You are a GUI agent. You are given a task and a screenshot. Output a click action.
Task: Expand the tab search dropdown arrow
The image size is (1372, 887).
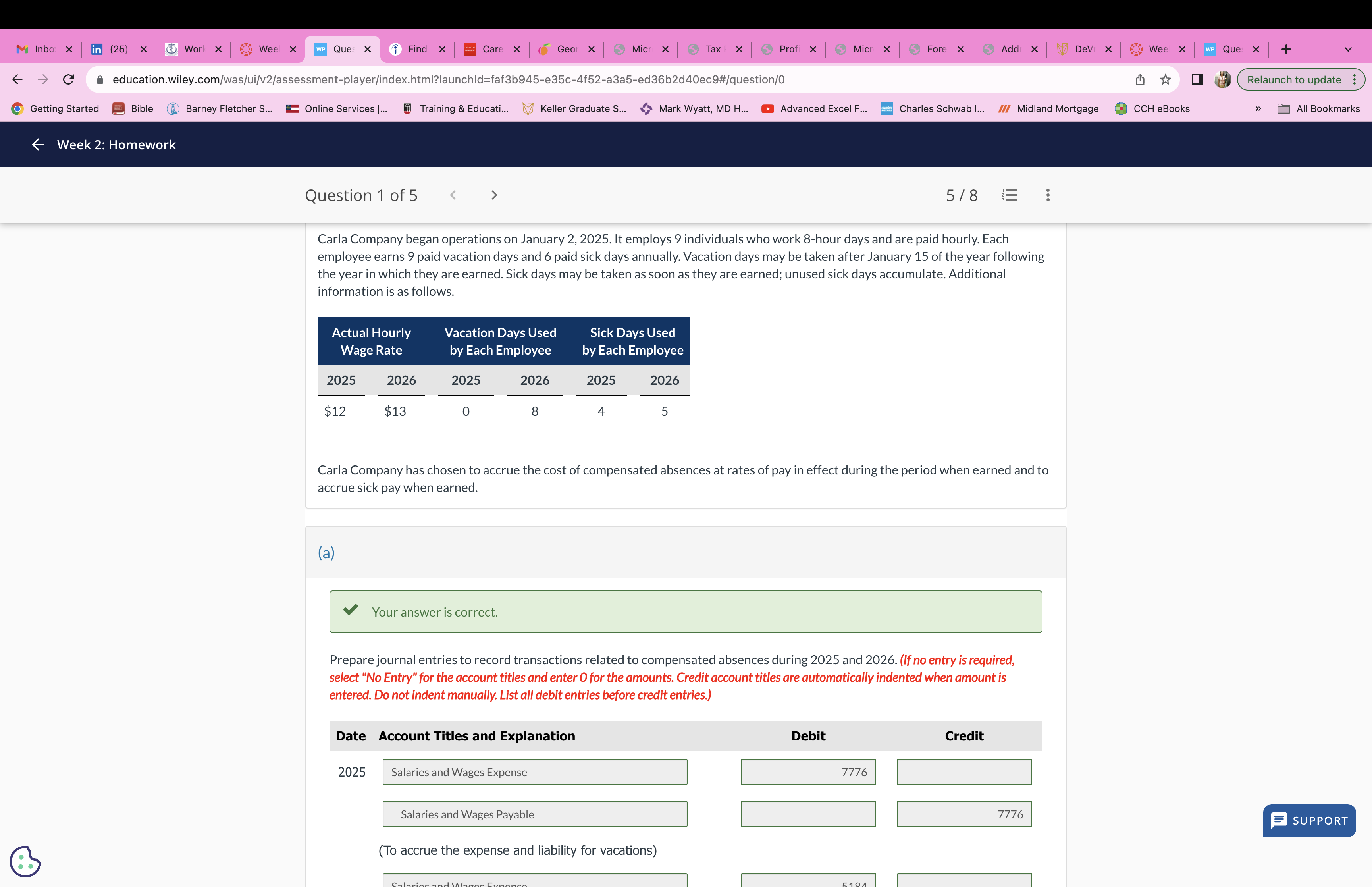pyautogui.click(x=1348, y=50)
